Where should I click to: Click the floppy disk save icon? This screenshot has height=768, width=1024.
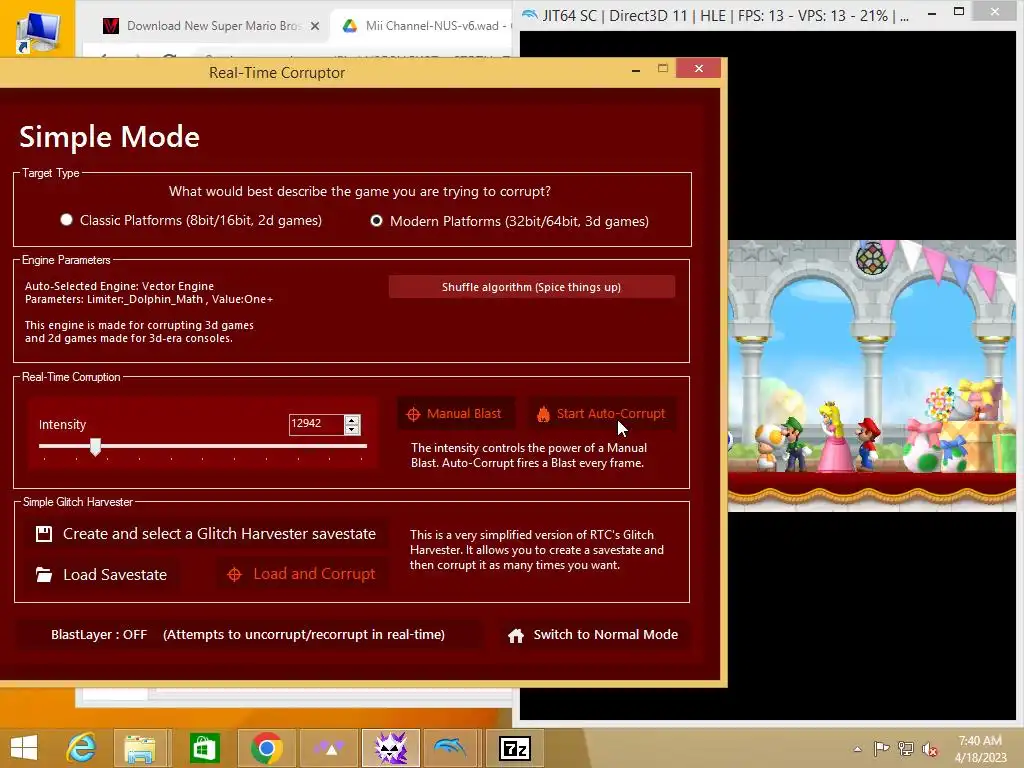pyautogui.click(x=44, y=534)
